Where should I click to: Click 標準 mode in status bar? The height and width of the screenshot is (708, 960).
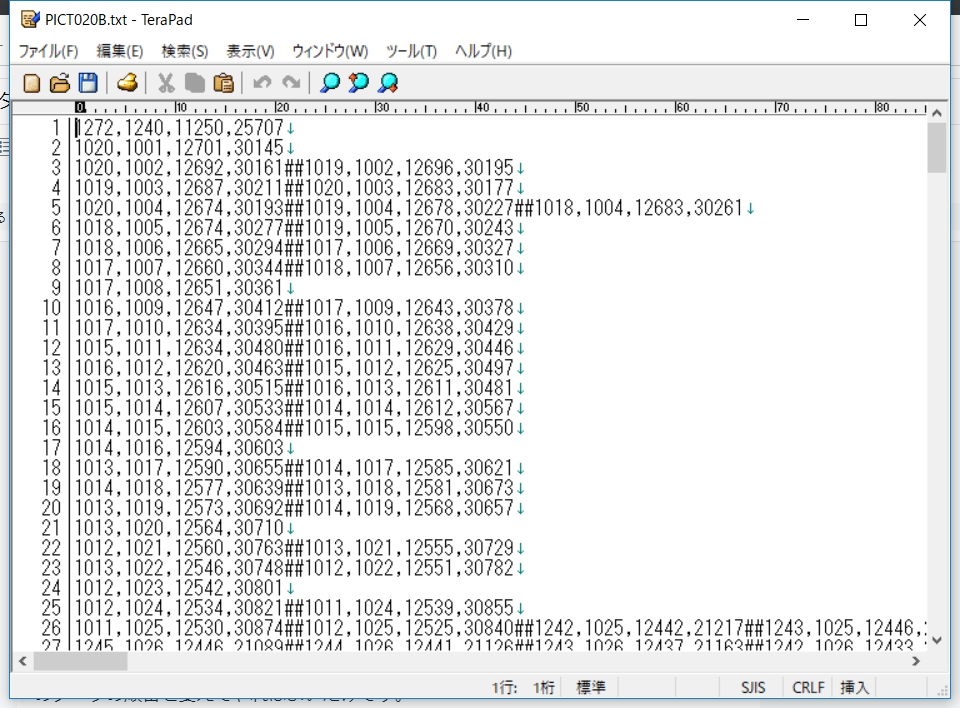591,687
